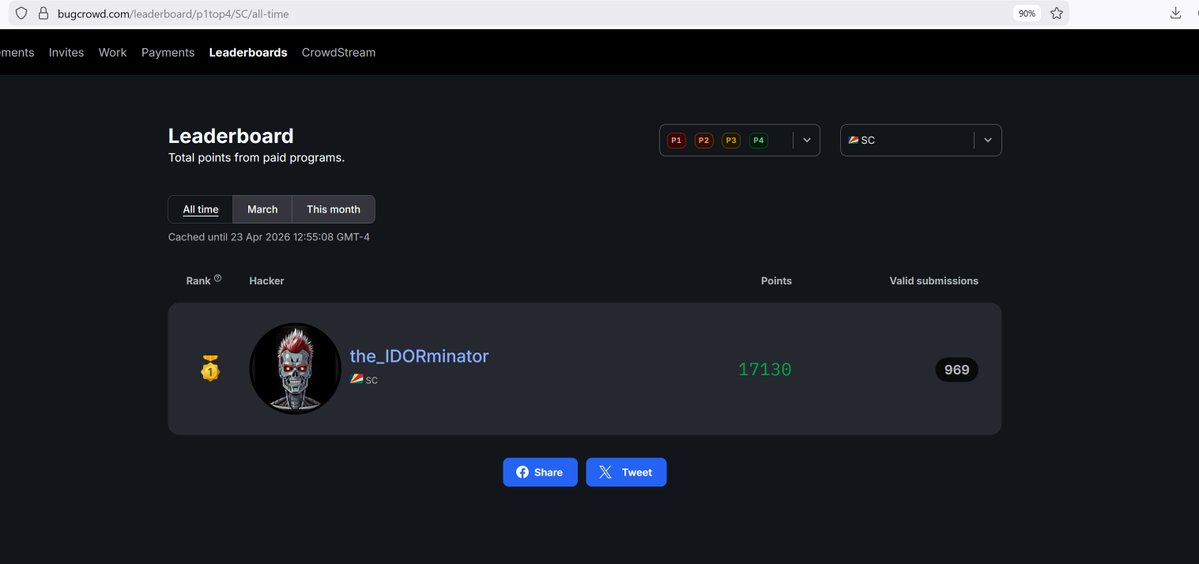
Task: Click the Cached until 23 Apr 2026 text
Action: (x=269, y=237)
